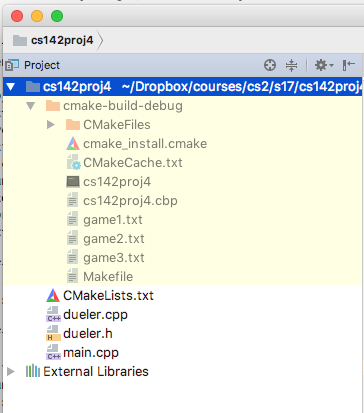Click the CMakeFiles folder icon
364x413 pixels.
tap(73, 125)
